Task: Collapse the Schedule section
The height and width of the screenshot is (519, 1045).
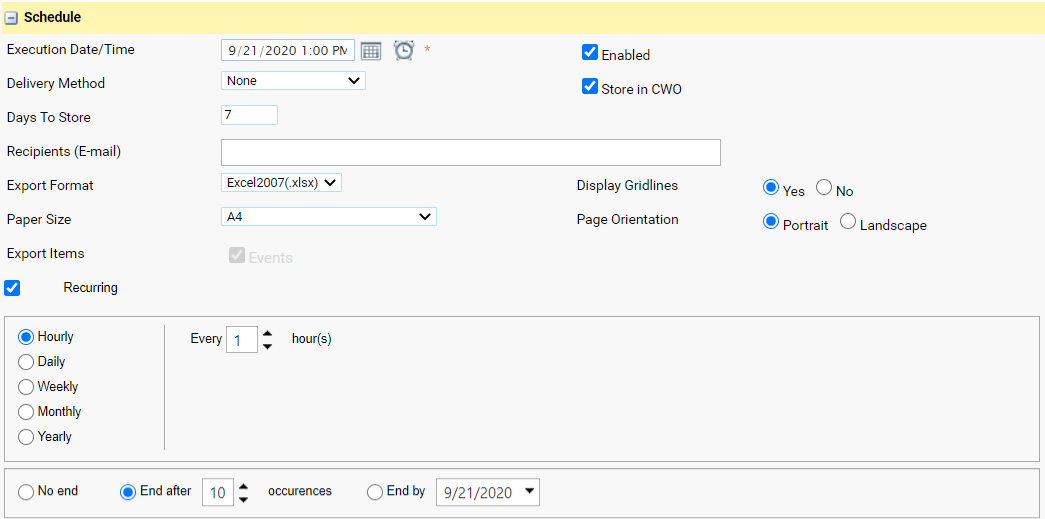Action: click(x=11, y=19)
